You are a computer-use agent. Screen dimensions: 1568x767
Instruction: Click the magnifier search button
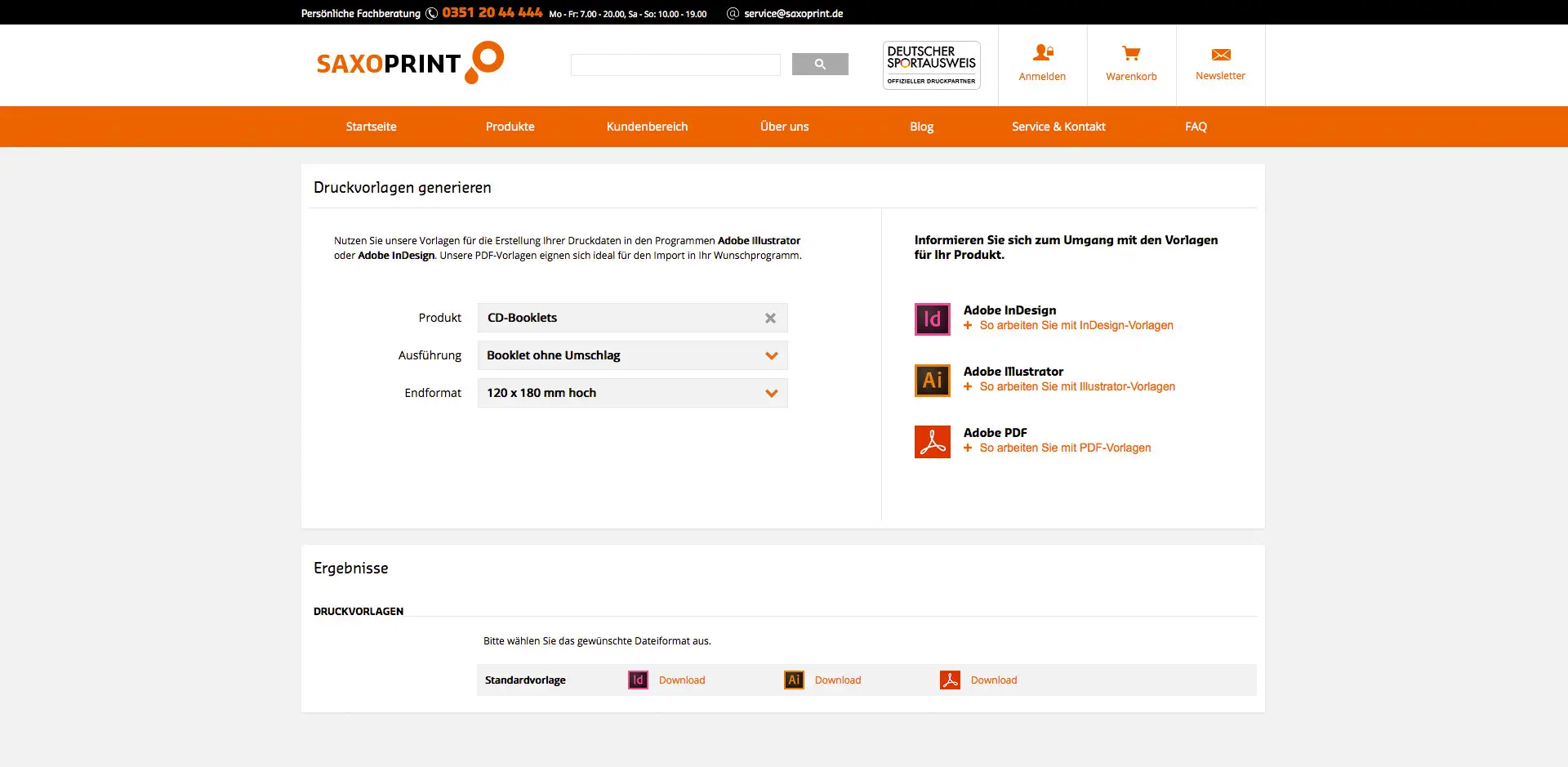coord(819,65)
